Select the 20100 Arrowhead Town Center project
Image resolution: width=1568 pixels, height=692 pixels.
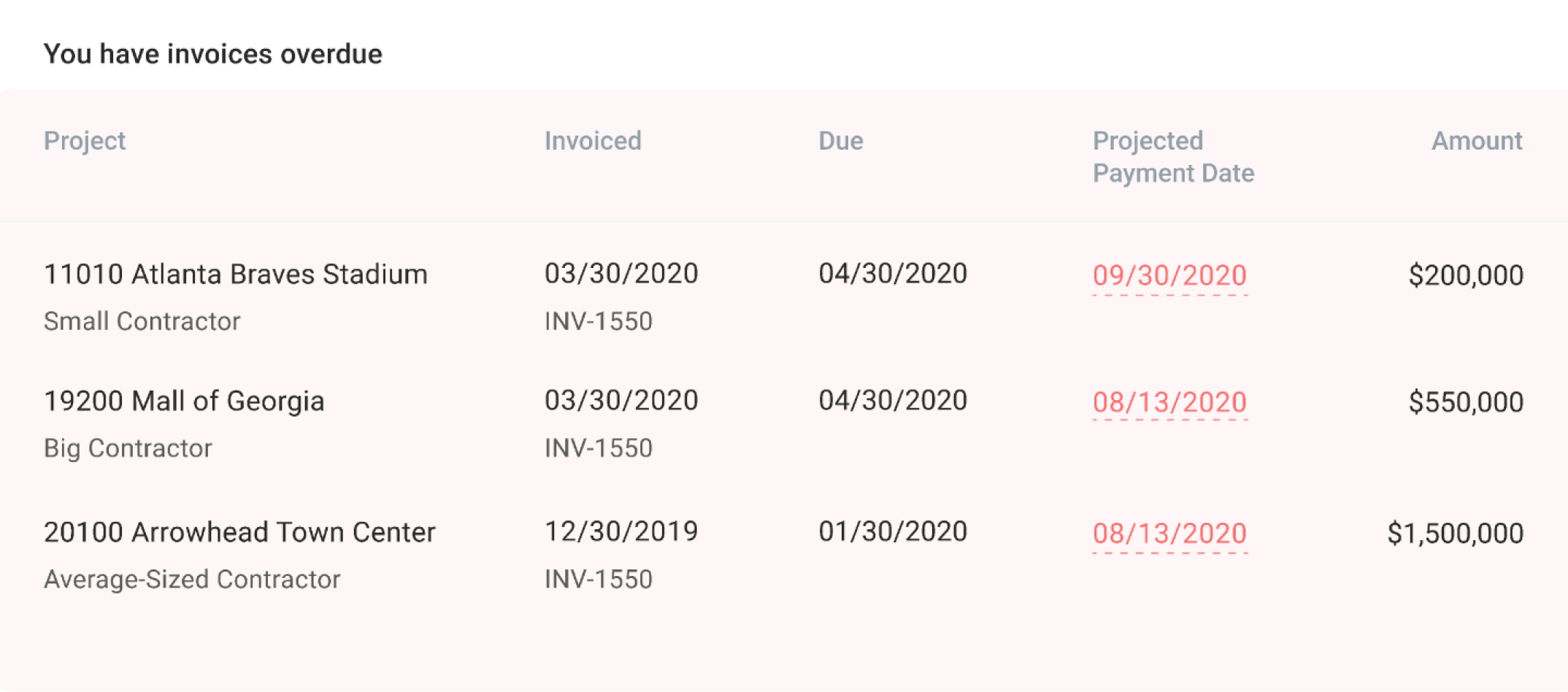(x=239, y=532)
